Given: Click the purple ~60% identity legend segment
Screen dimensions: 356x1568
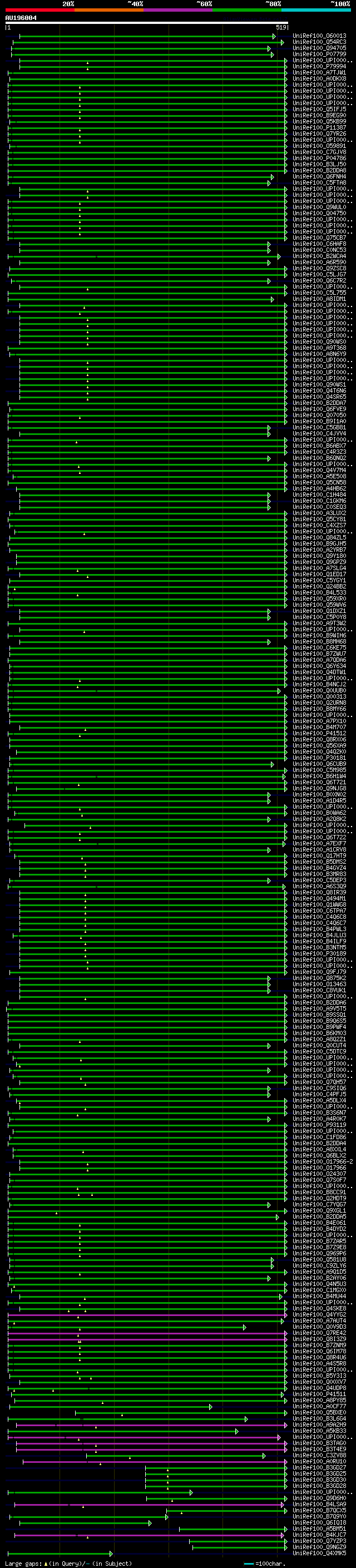Looking at the screenshot, I should pos(179,10).
